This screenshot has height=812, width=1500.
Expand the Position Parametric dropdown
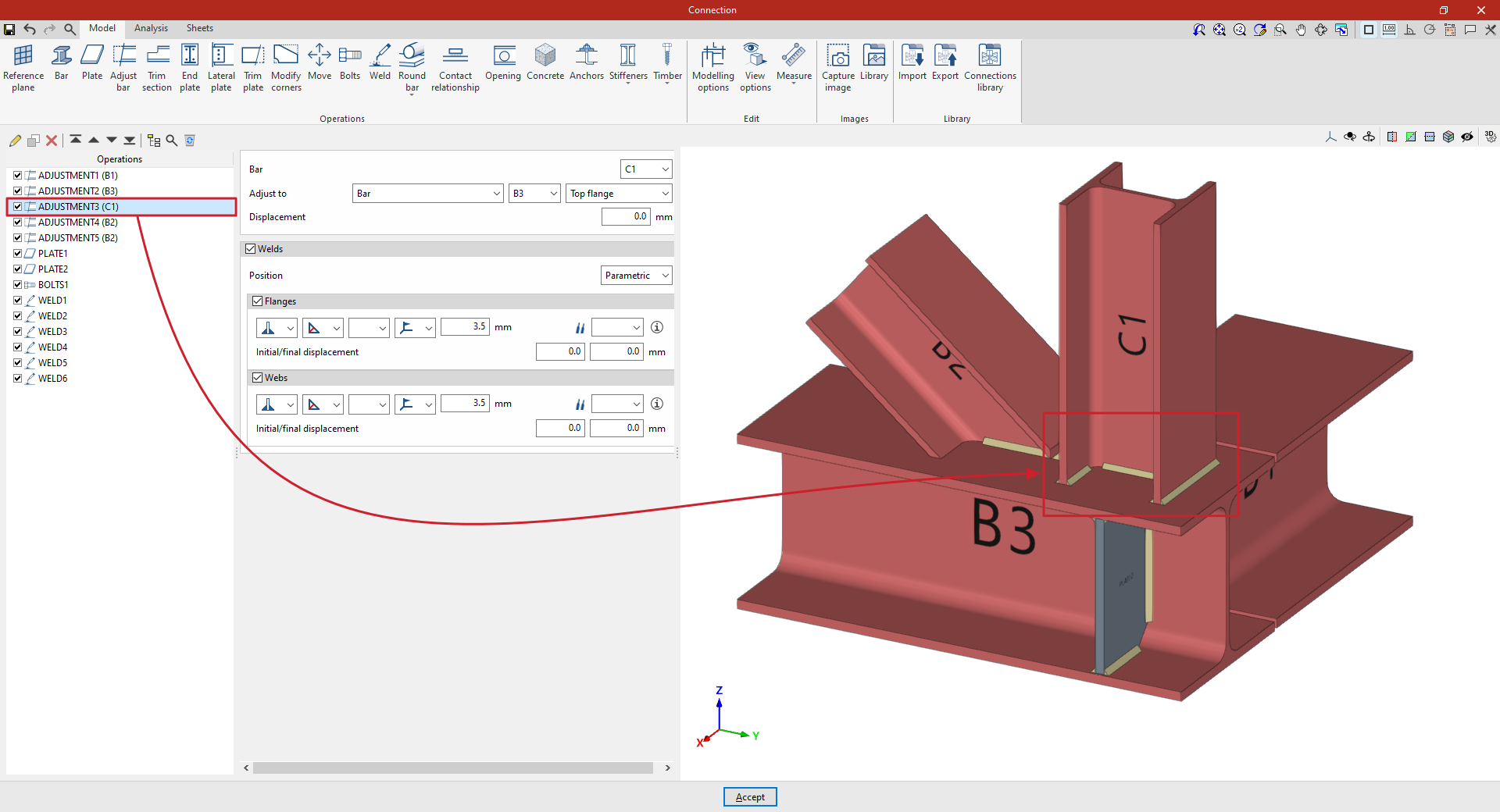pos(636,276)
